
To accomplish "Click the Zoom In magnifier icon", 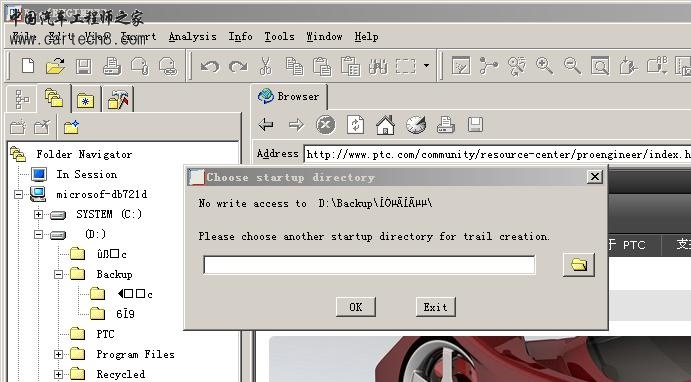I will coord(544,66).
